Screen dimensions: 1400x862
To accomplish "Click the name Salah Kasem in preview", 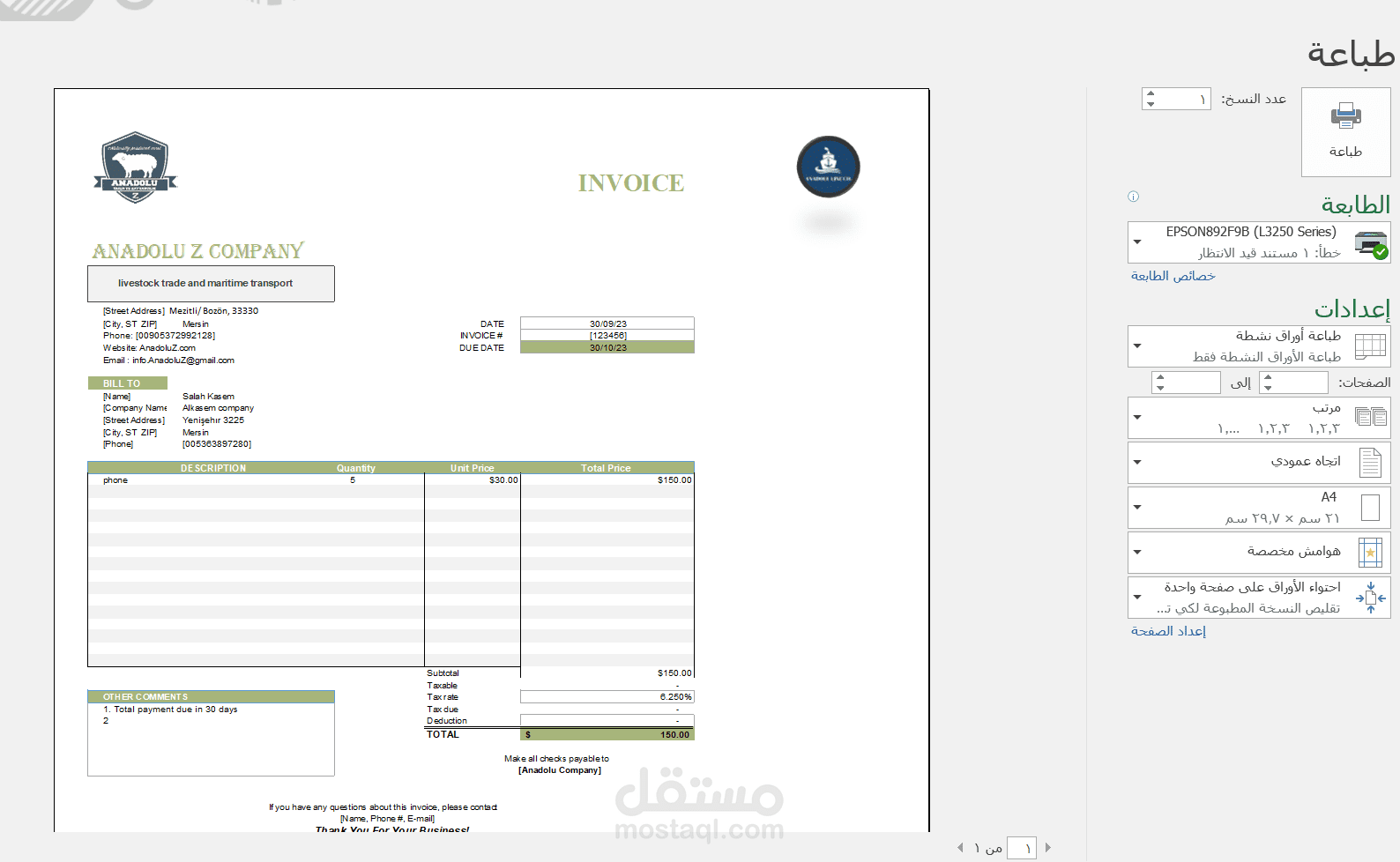I will [x=209, y=397].
